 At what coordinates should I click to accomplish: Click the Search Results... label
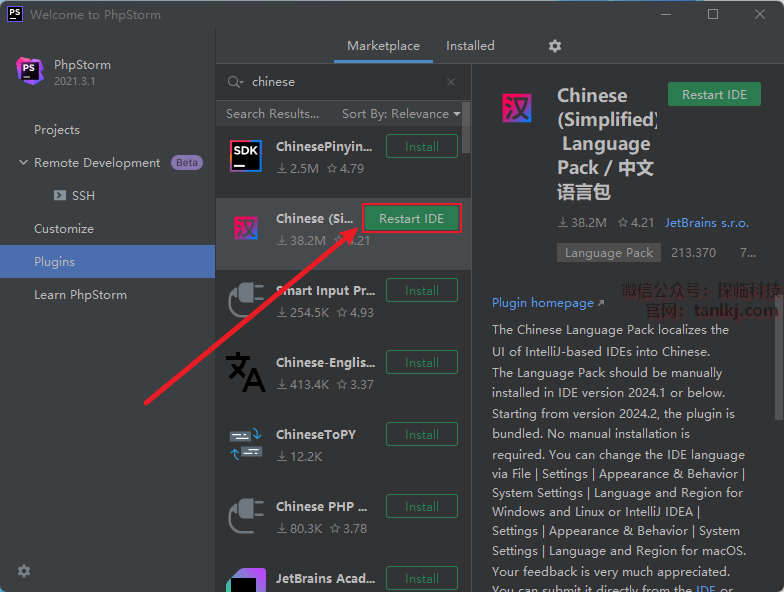point(272,114)
